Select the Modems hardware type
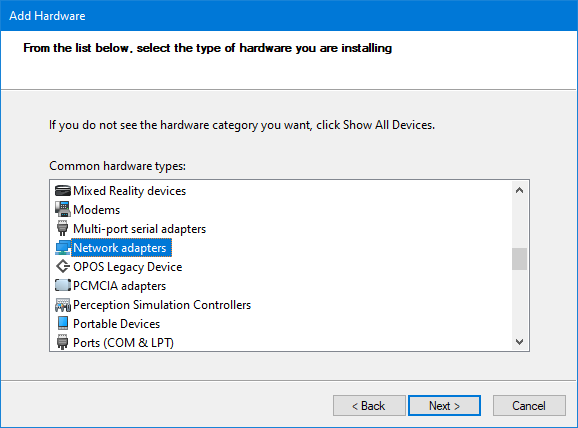This screenshot has height=428, width=578. [x=97, y=209]
